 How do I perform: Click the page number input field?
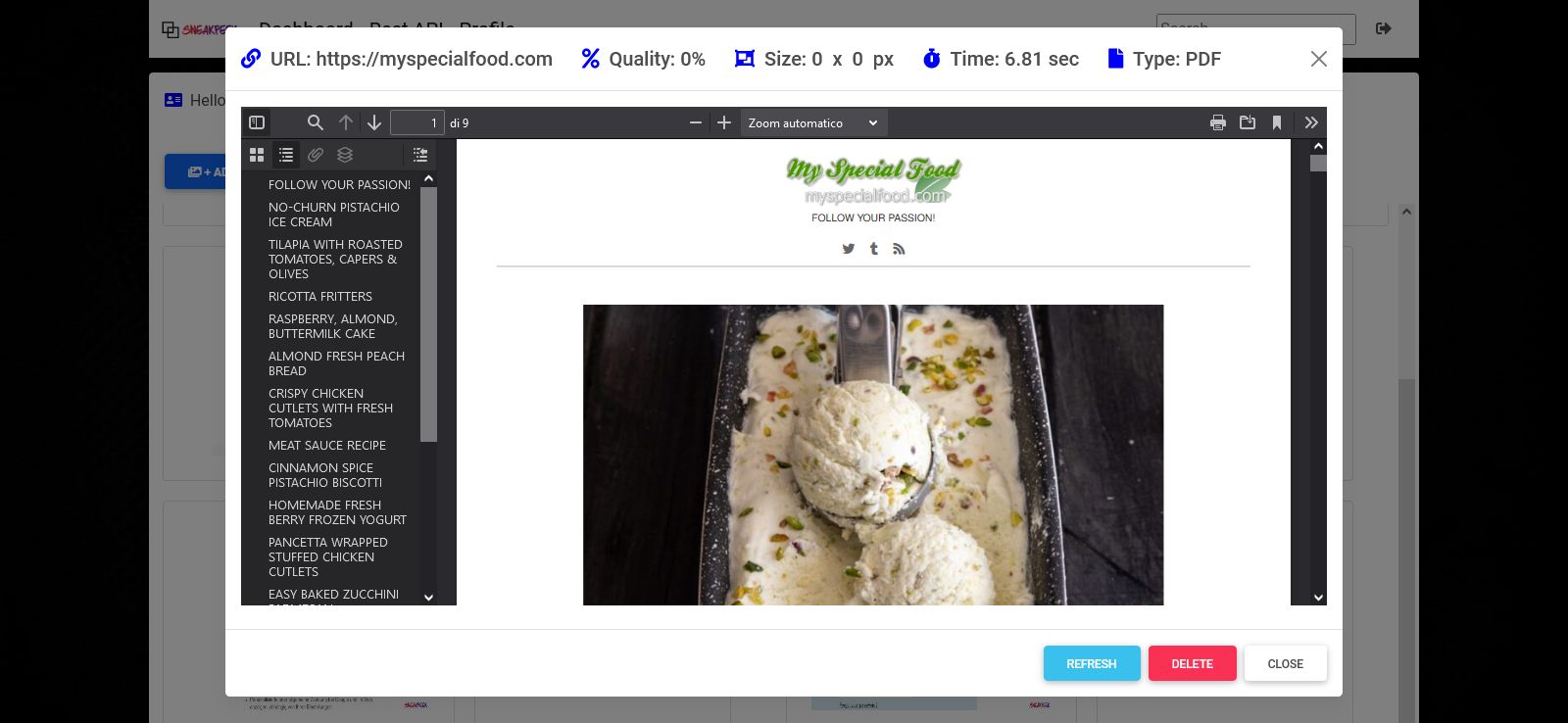click(x=417, y=122)
